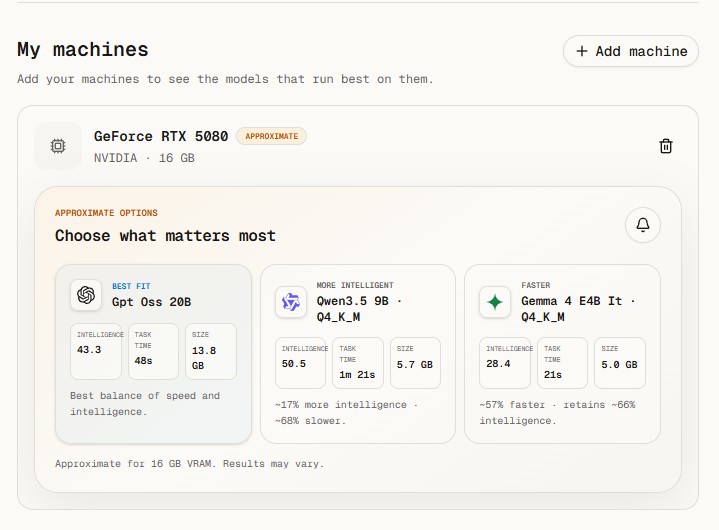Click the Intelligence 50.5 stat box
Viewport: 719px width, 530px height.
300,363
